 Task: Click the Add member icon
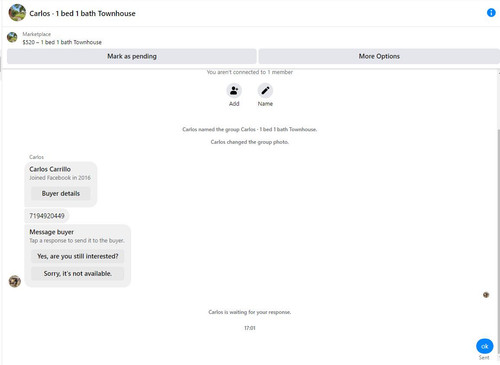pos(234,91)
